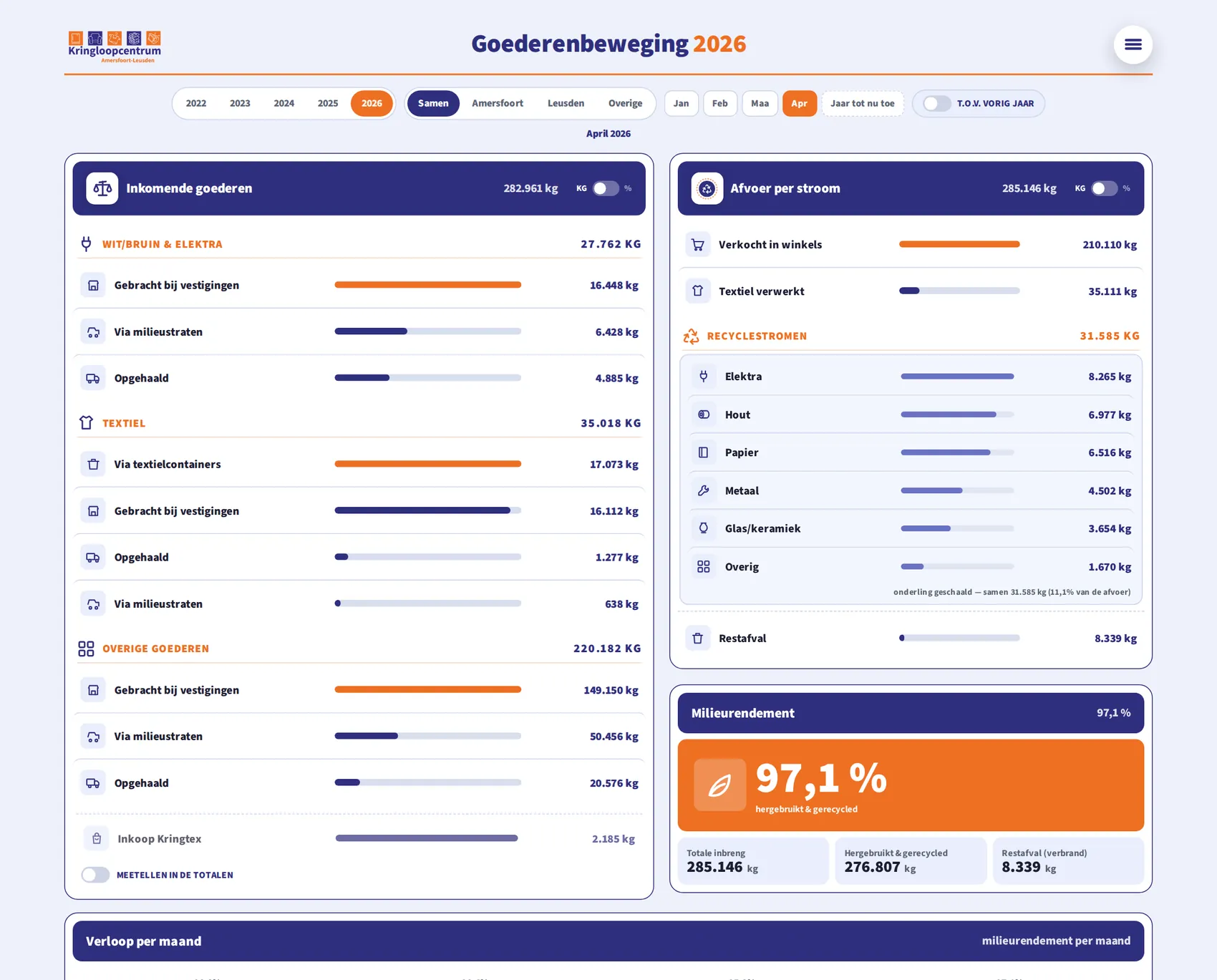Choose the Jan month button
This screenshot has height=980, width=1217.
[x=681, y=104]
